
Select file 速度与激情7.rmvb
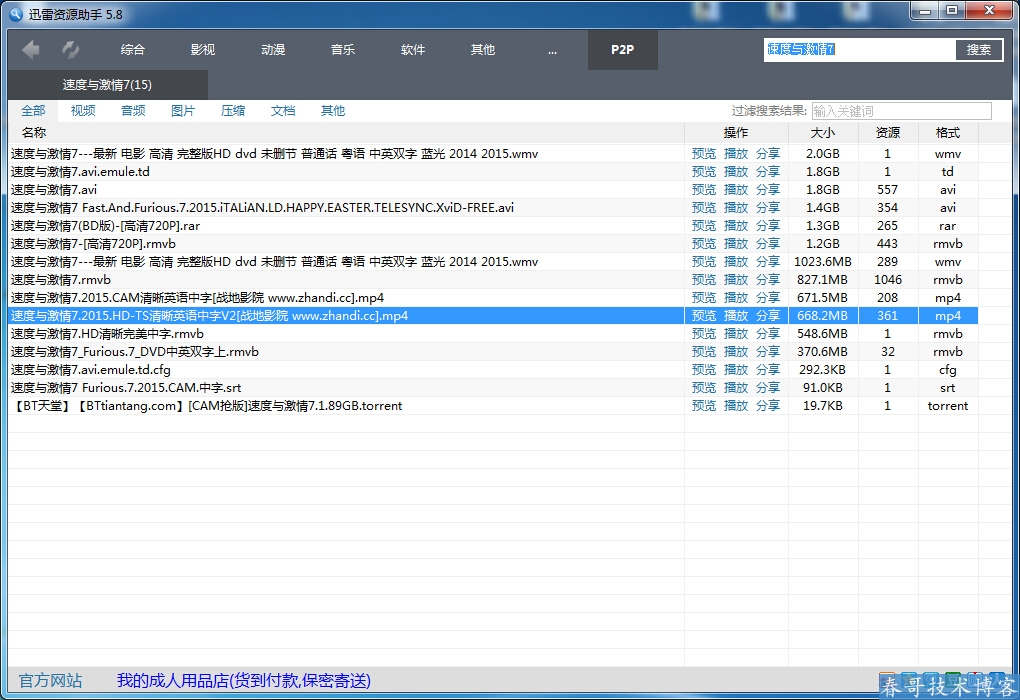tap(60, 280)
